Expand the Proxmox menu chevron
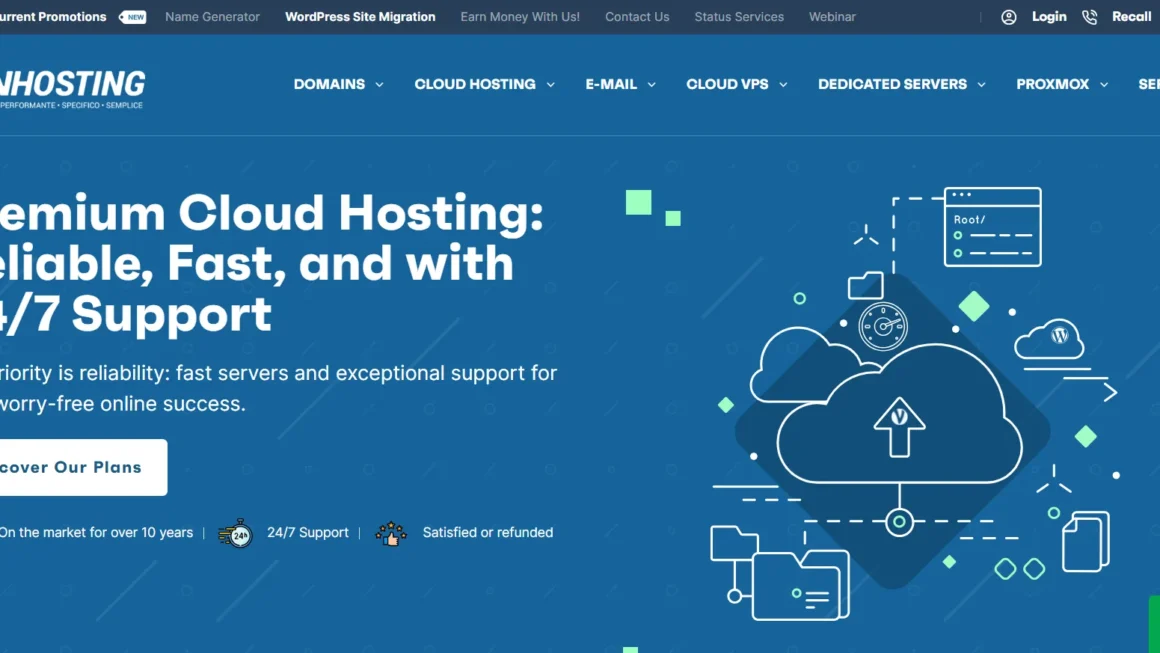This screenshot has height=653, width=1160. (x=1104, y=85)
